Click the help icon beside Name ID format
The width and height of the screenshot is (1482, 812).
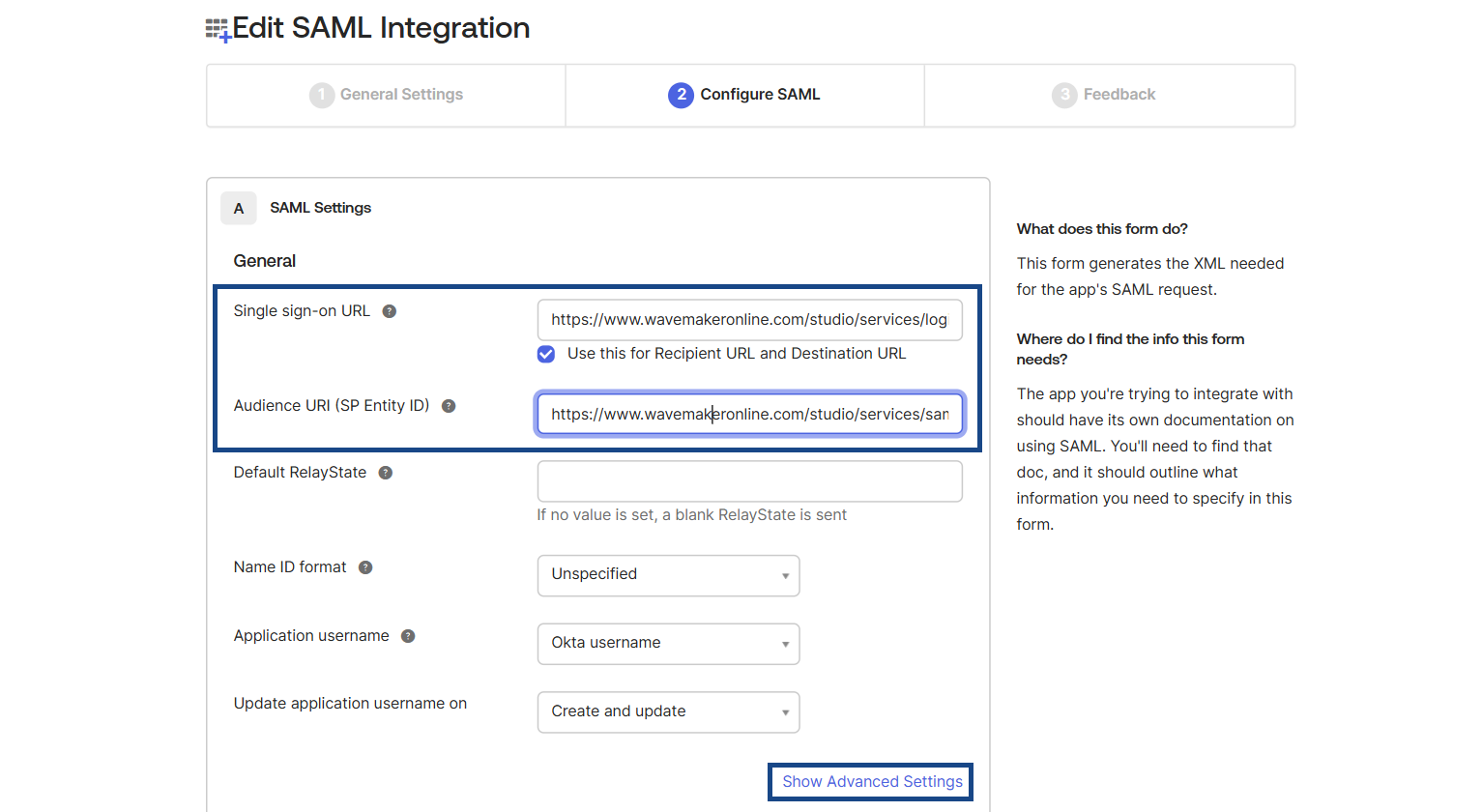click(x=365, y=567)
